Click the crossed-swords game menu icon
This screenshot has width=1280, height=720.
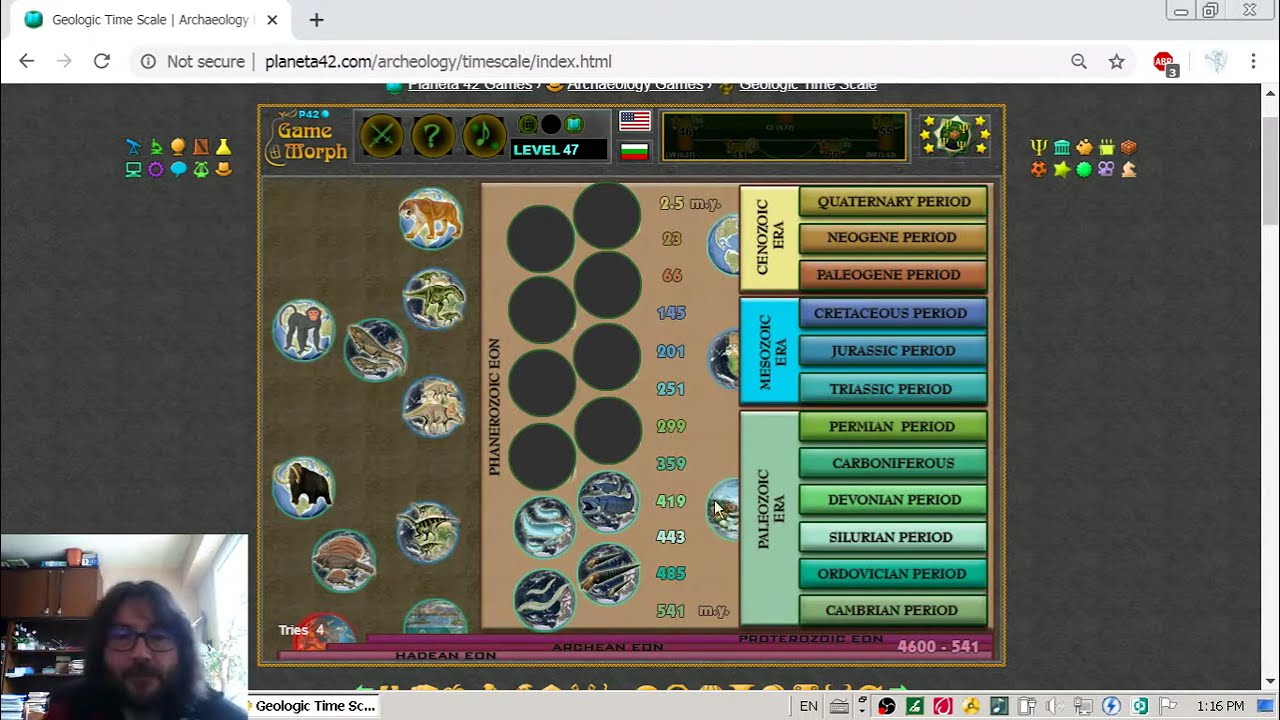(381, 135)
